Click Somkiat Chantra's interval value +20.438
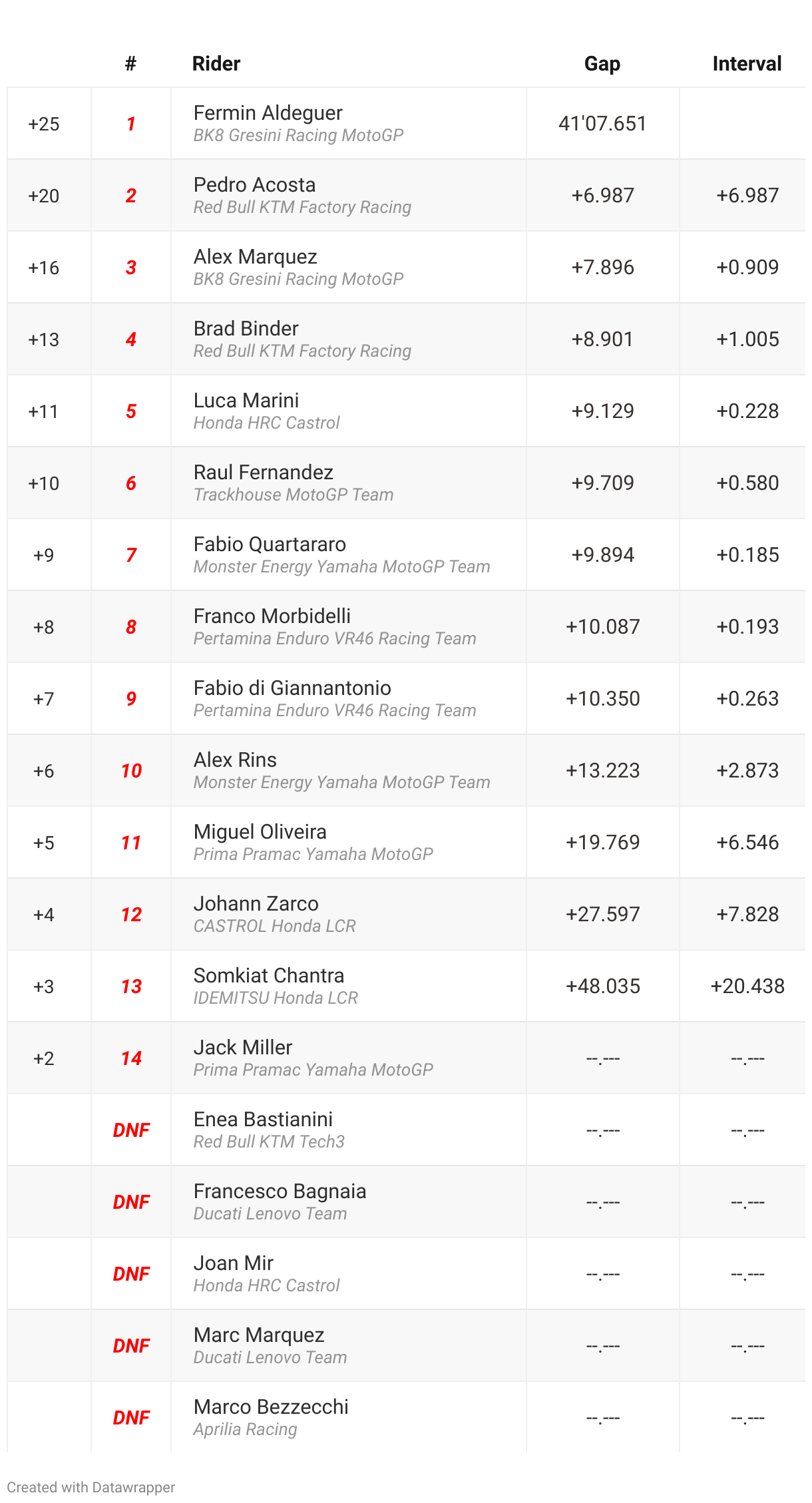The width and height of the screenshot is (812, 1503). tap(747, 986)
